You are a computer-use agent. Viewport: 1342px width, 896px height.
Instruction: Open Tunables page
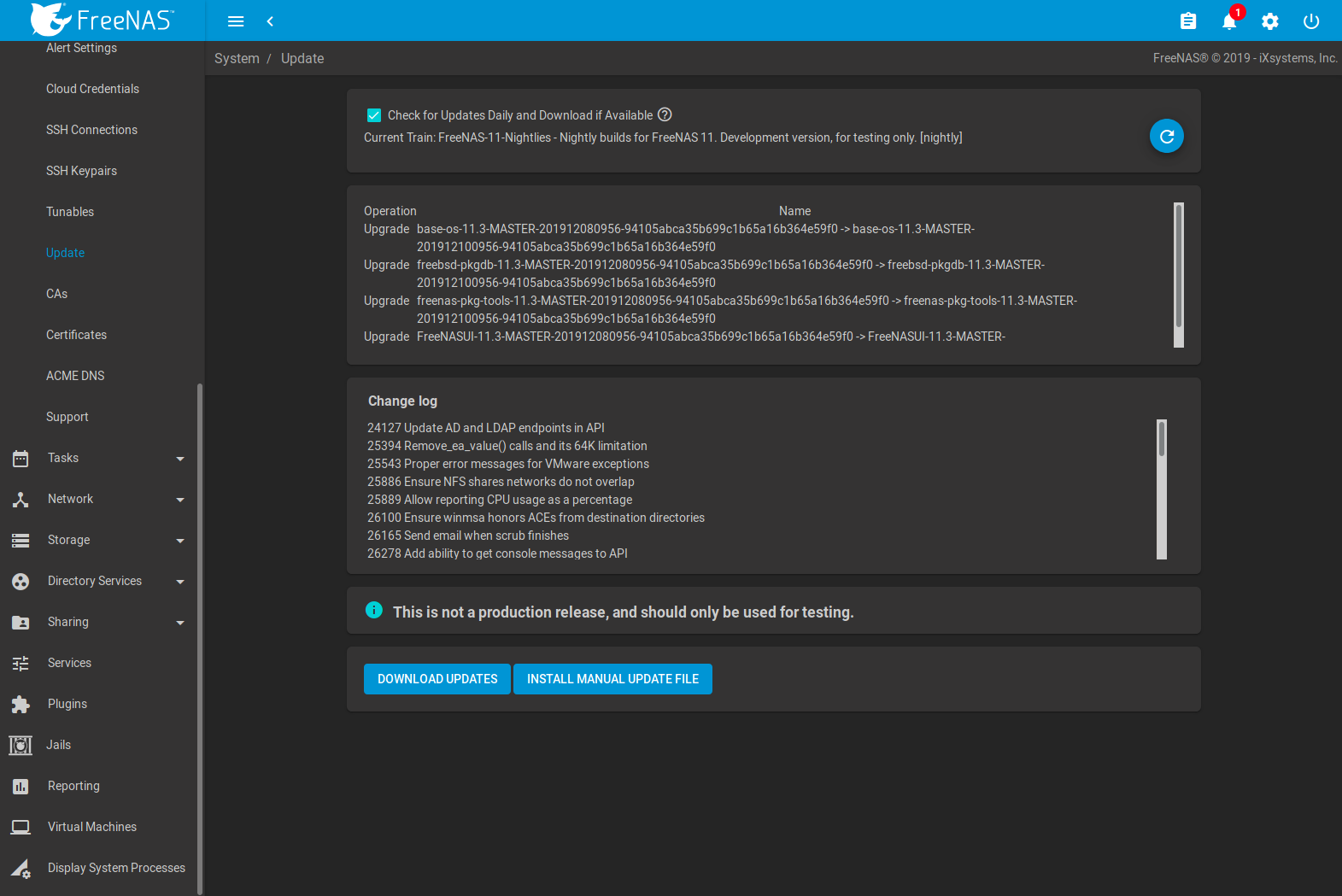(x=70, y=212)
